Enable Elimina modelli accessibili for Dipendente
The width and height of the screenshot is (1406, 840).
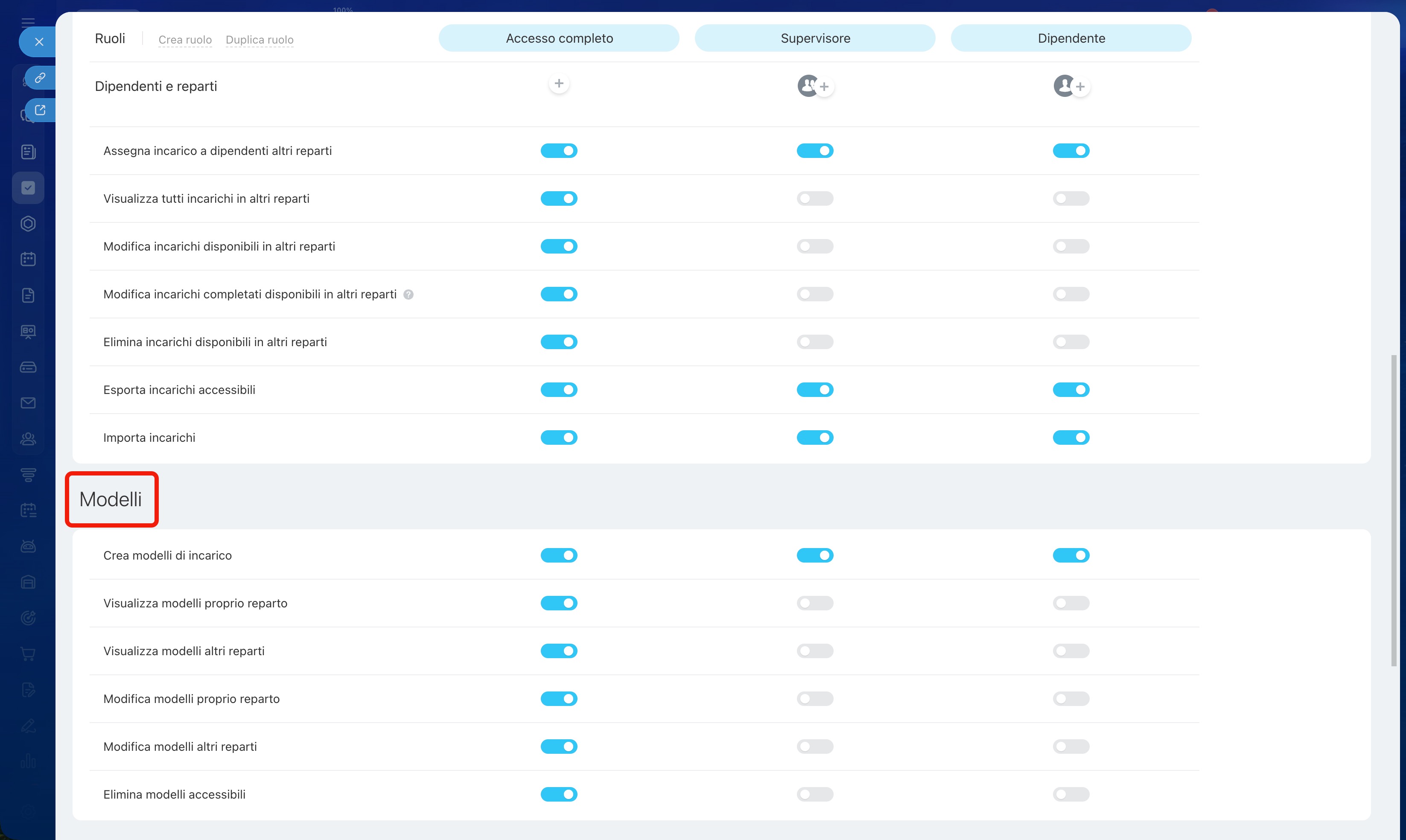pos(1071,794)
